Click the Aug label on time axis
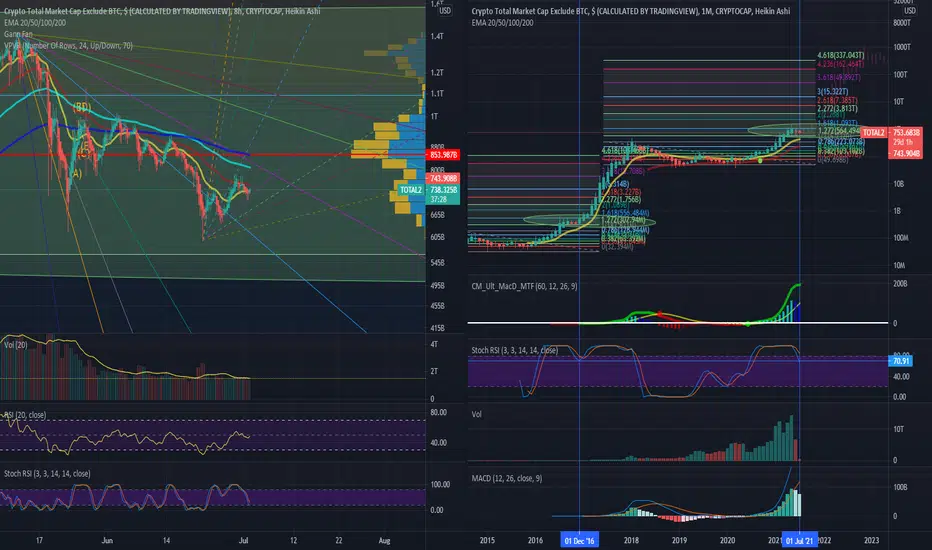The width and height of the screenshot is (932, 550). click(385, 540)
